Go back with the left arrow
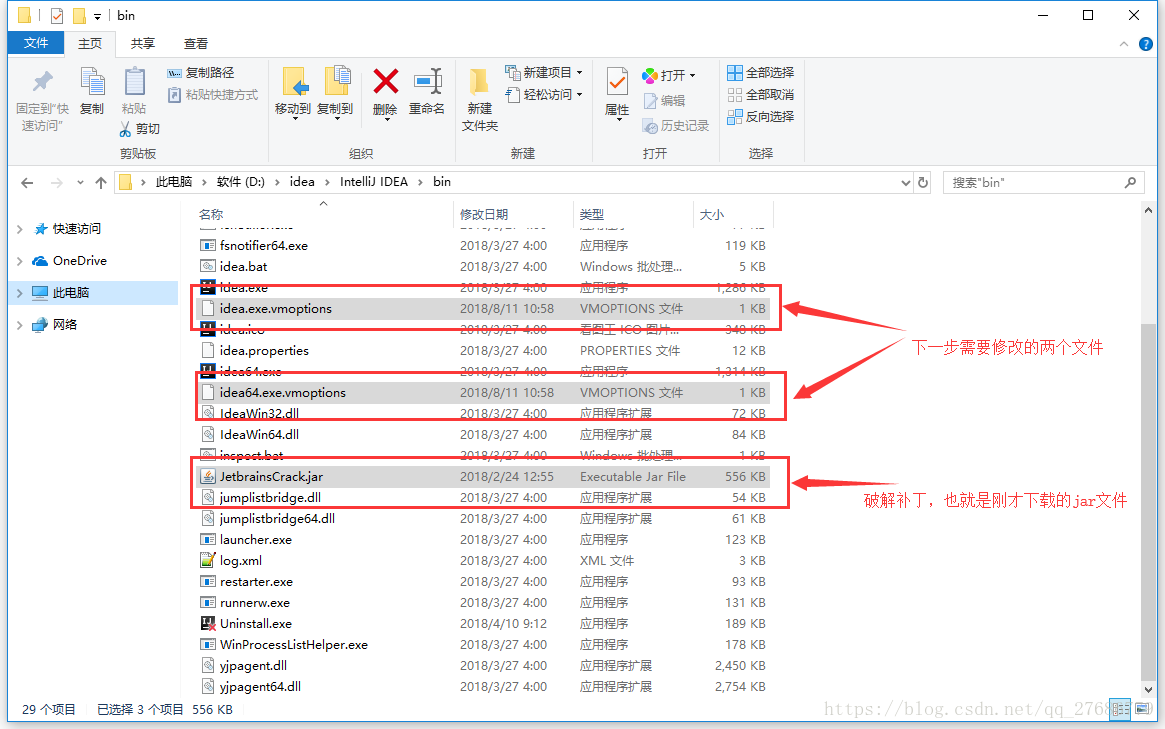 click(27, 182)
